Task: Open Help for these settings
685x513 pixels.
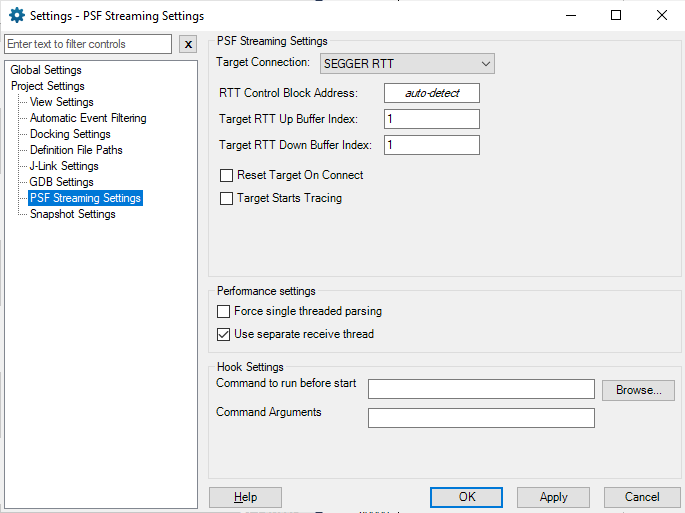Action: 245,497
